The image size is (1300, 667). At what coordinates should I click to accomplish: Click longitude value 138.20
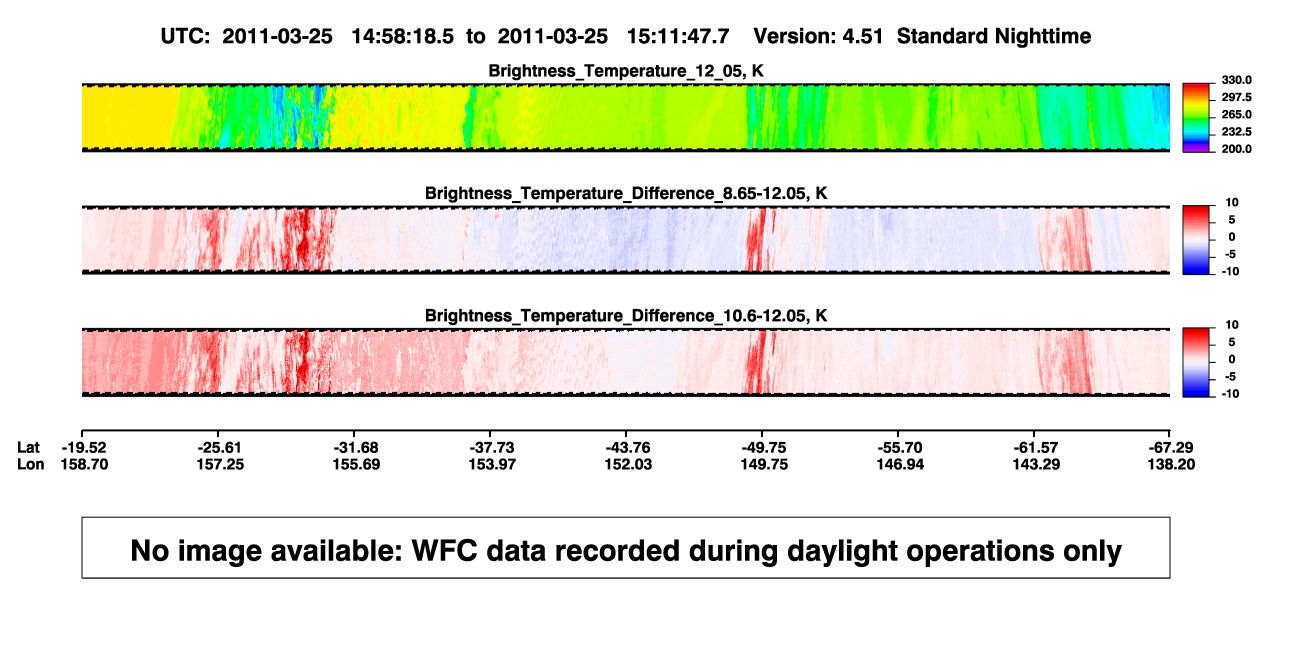click(x=1171, y=464)
